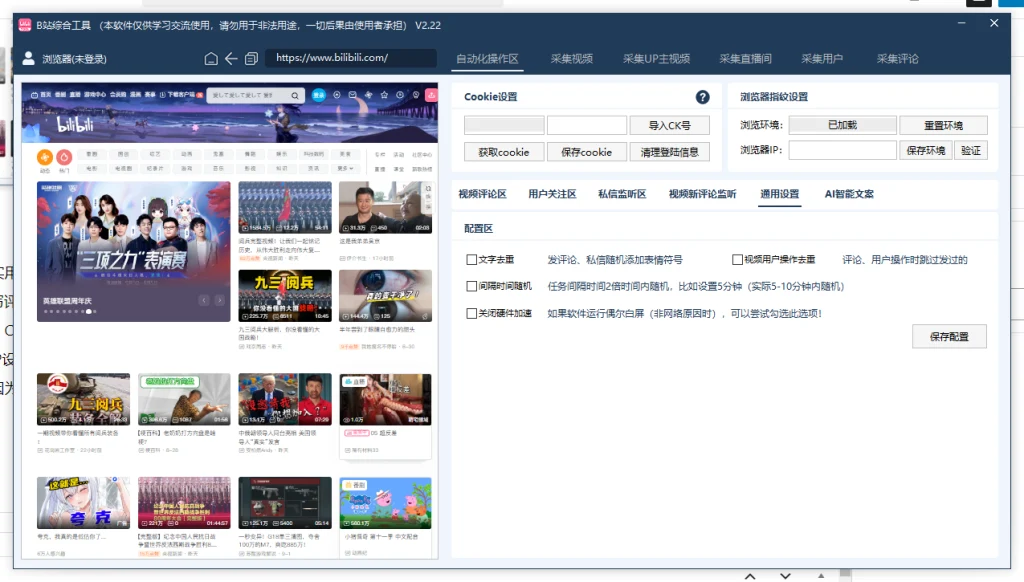Click the user avatar icon beside 浏览器(未登录)
Image resolution: width=1024 pixels, height=582 pixels.
pyautogui.click(x=28, y=59)
